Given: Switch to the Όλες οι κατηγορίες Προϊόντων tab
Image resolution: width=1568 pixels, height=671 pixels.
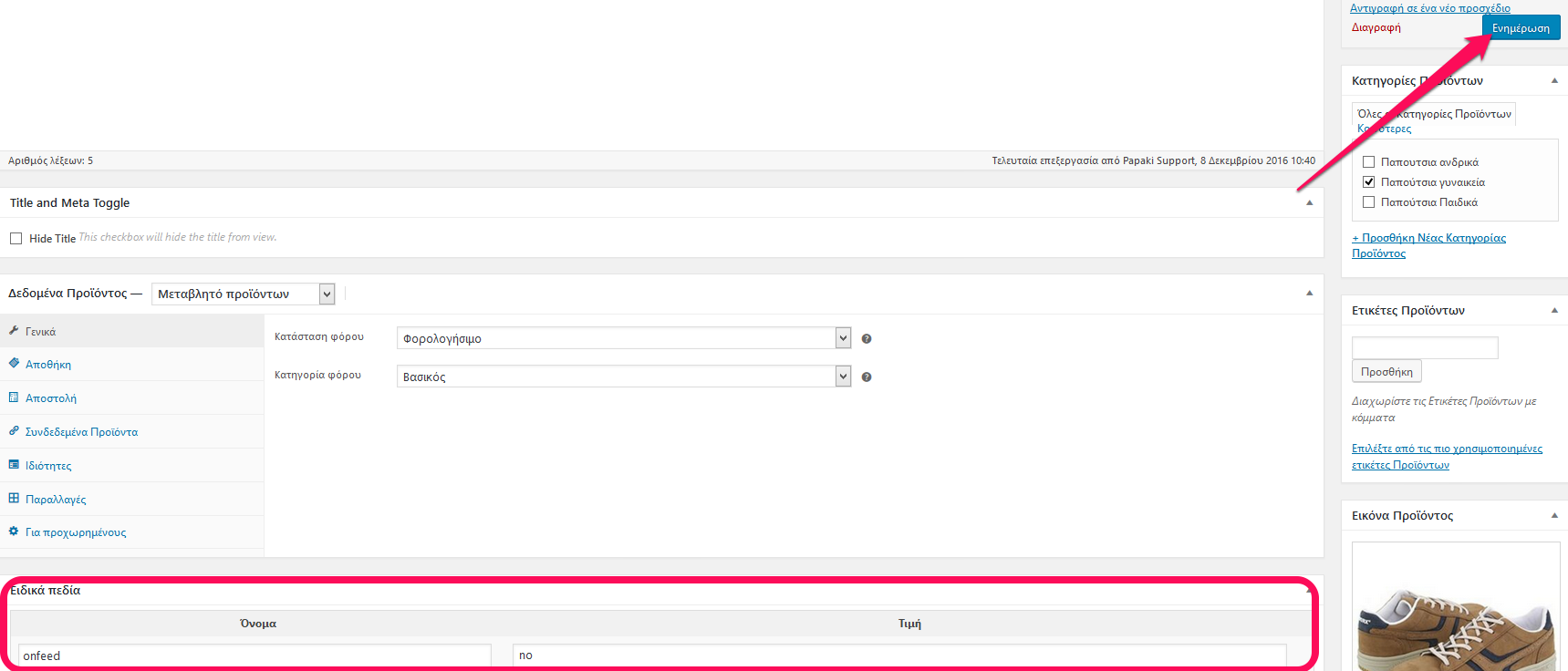Looking at the screenshot, I should pyautogui.click(x=1434, y=114).
